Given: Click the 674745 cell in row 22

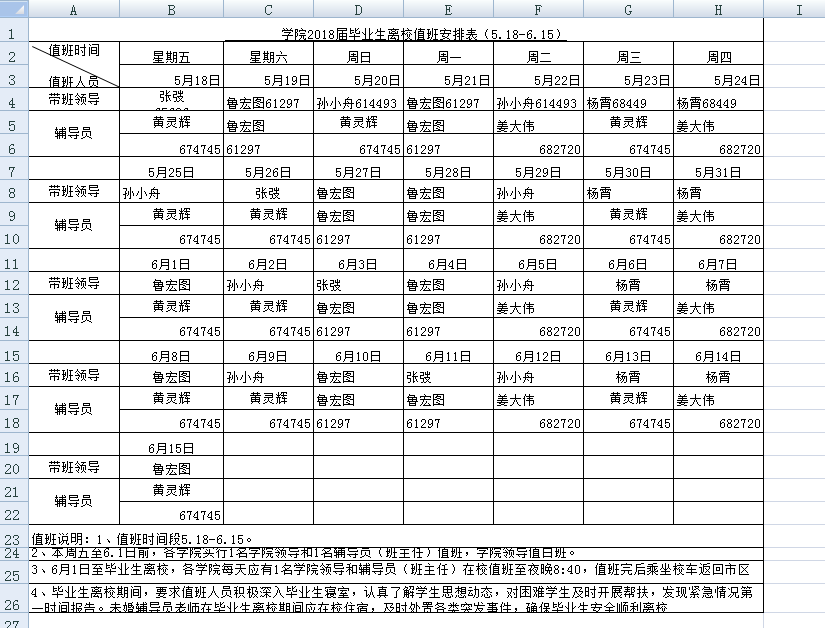Looking at the screenshot, I should [171, 515].
